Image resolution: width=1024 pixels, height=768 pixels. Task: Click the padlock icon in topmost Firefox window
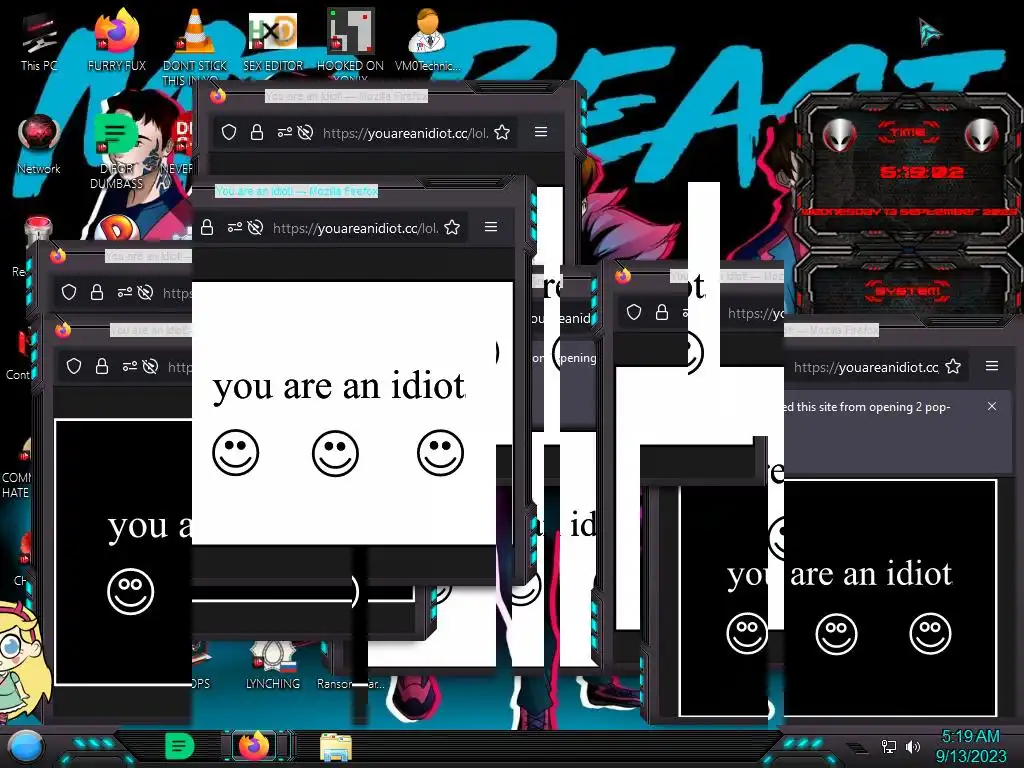point(257,133)
